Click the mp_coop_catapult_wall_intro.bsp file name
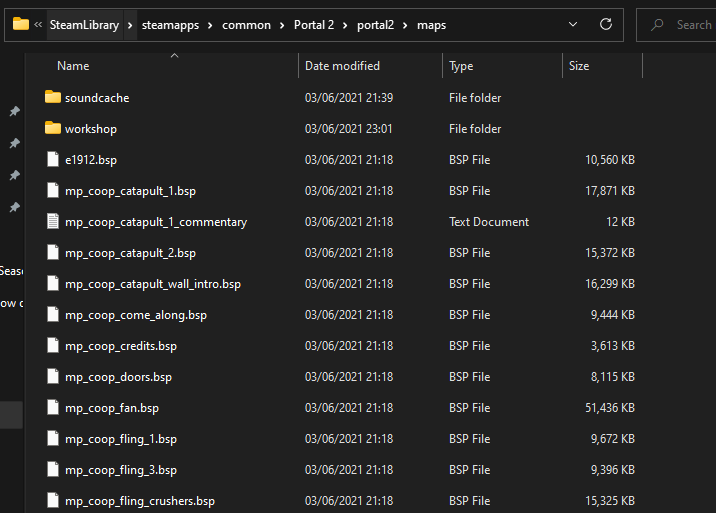 coord(153,284)
